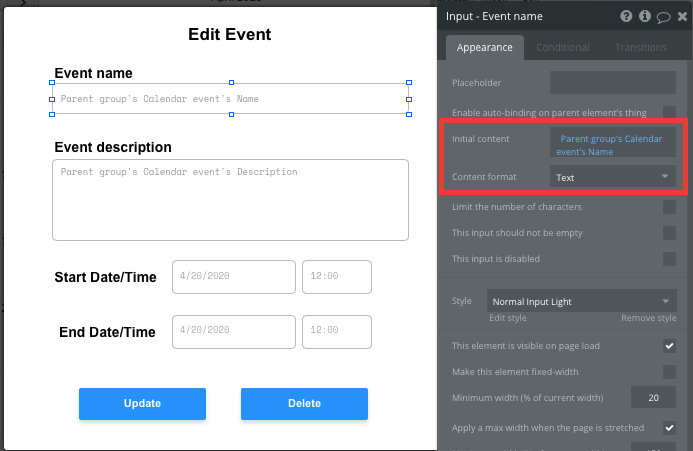
Task: Select the End date picker input
Action: pos(234,332)
